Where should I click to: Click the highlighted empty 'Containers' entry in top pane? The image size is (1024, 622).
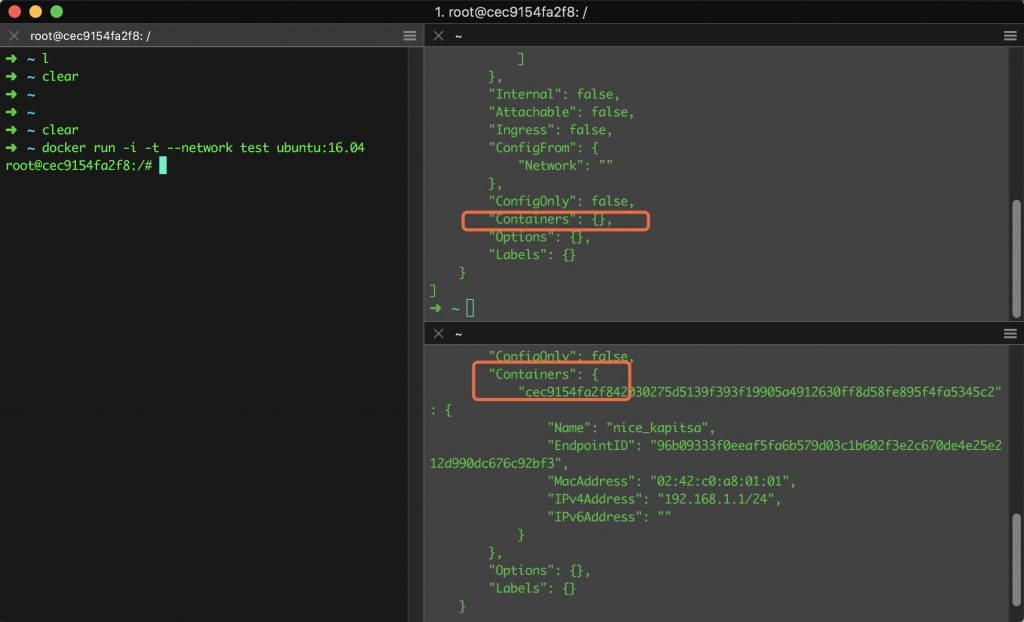coord(554,218)
